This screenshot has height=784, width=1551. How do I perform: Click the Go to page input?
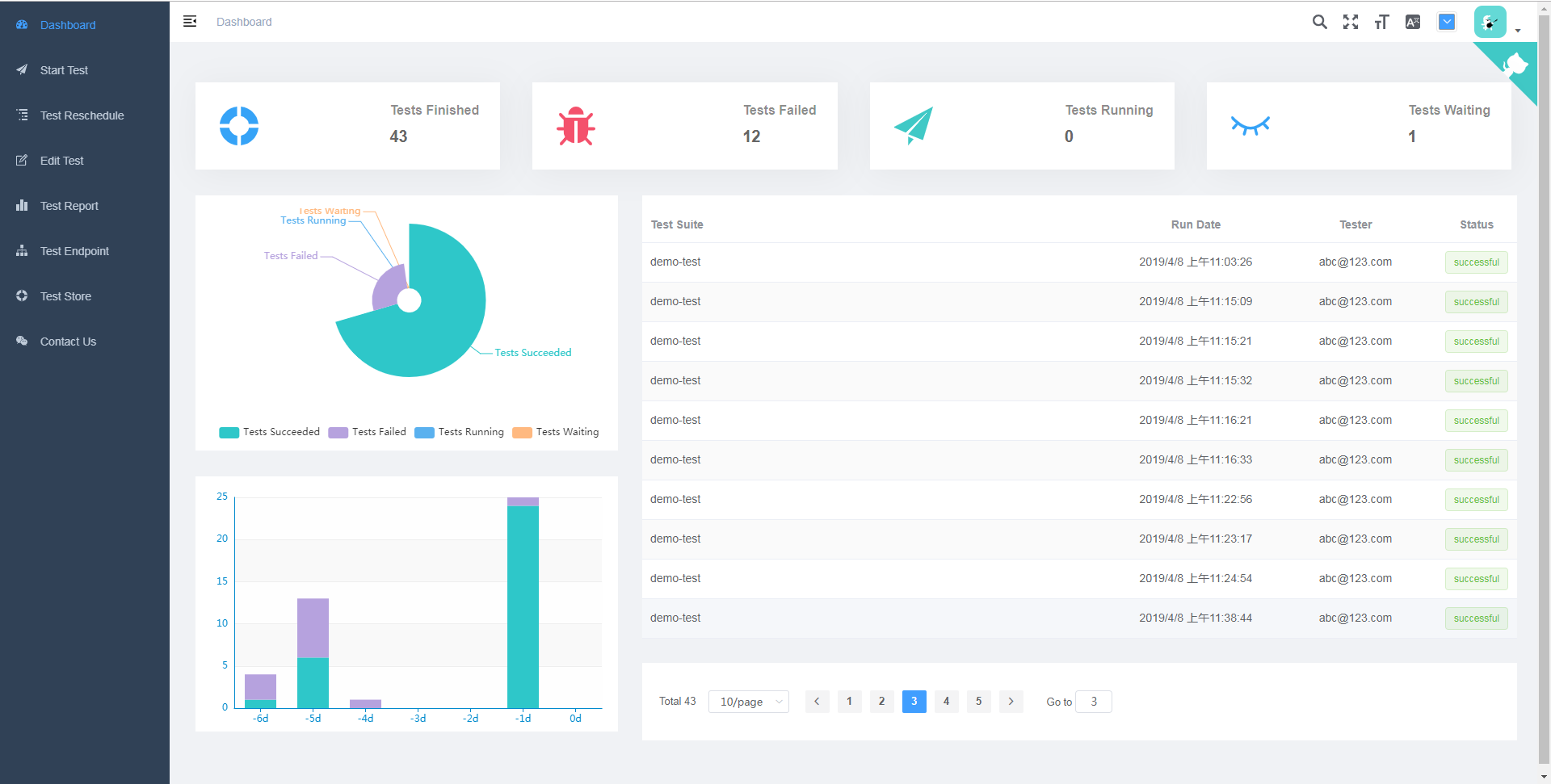click(1094, 702)
